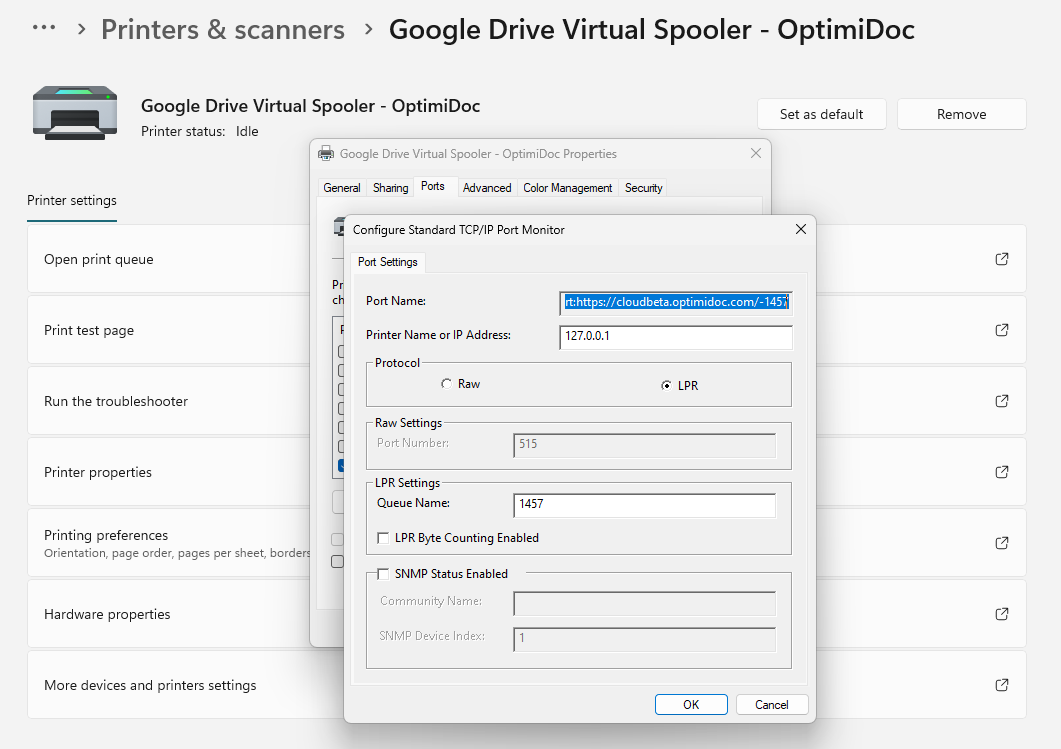Image resolution: width=1061 pixels, height=749 pixels.
Task: Click the Google Drive Virtual Spooler page title
Action: tap(652, 30)
